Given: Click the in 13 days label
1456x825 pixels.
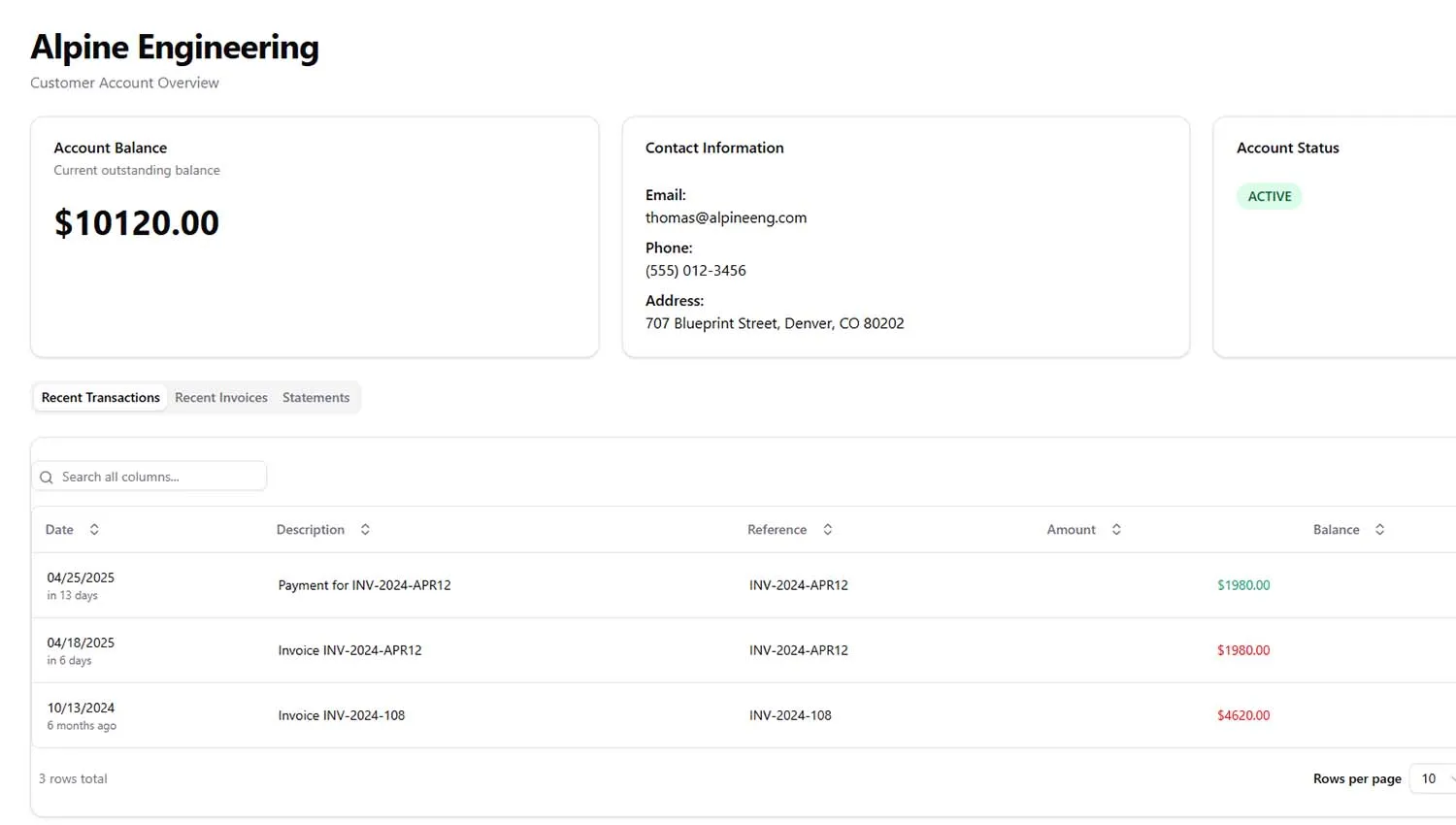Looking at the screenshot, I should [x=73, y=596].
